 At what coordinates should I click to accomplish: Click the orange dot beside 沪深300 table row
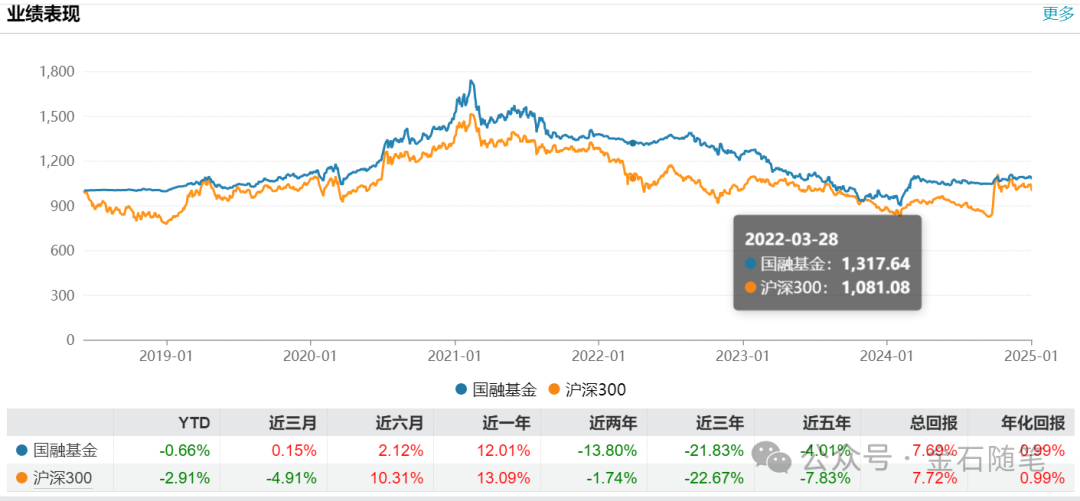click(x=22, y=479)
